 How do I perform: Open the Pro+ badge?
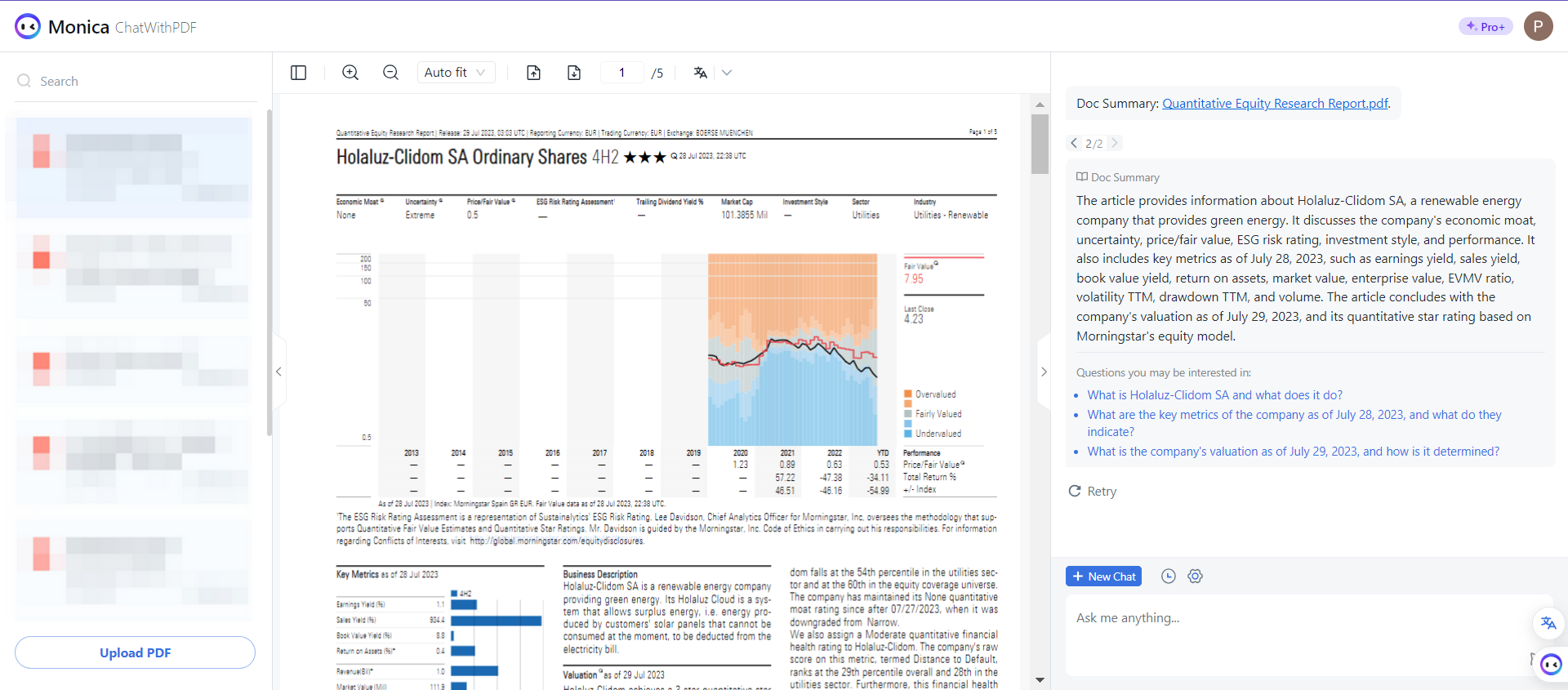(x=1486, y=26)
